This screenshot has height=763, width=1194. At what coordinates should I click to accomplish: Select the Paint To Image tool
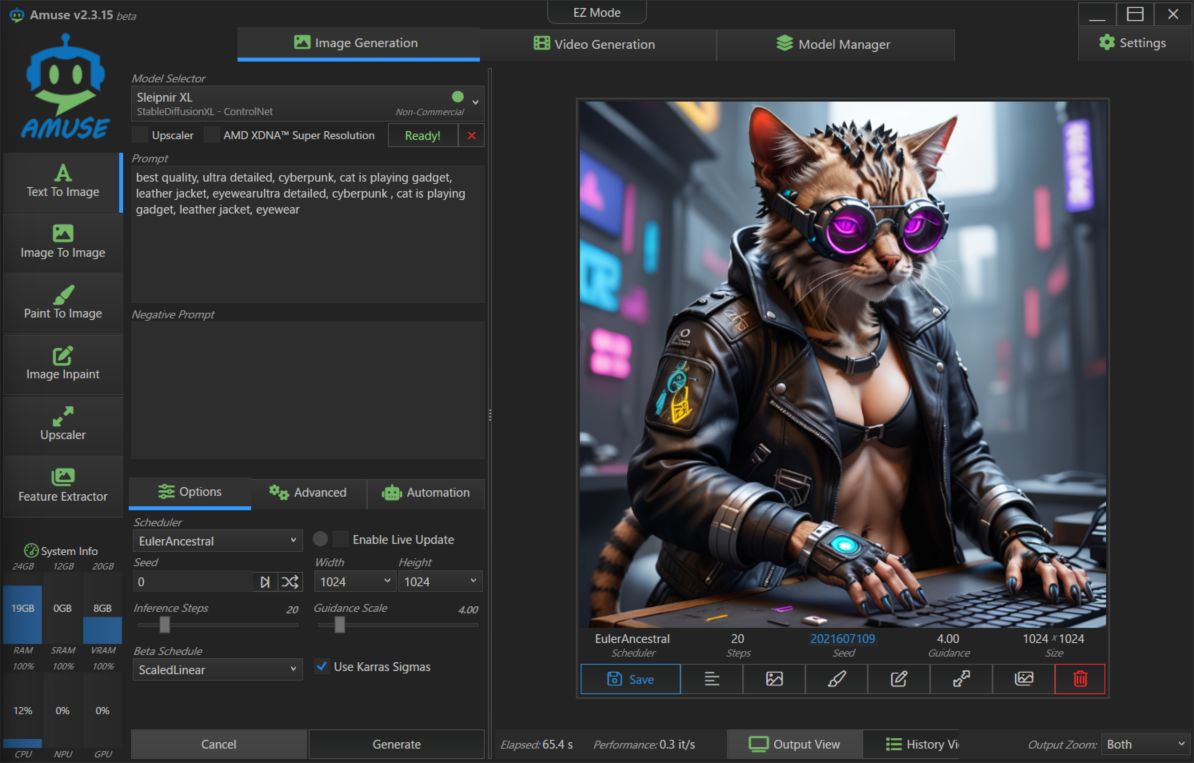pyautogui.click(x=62, y=303)
